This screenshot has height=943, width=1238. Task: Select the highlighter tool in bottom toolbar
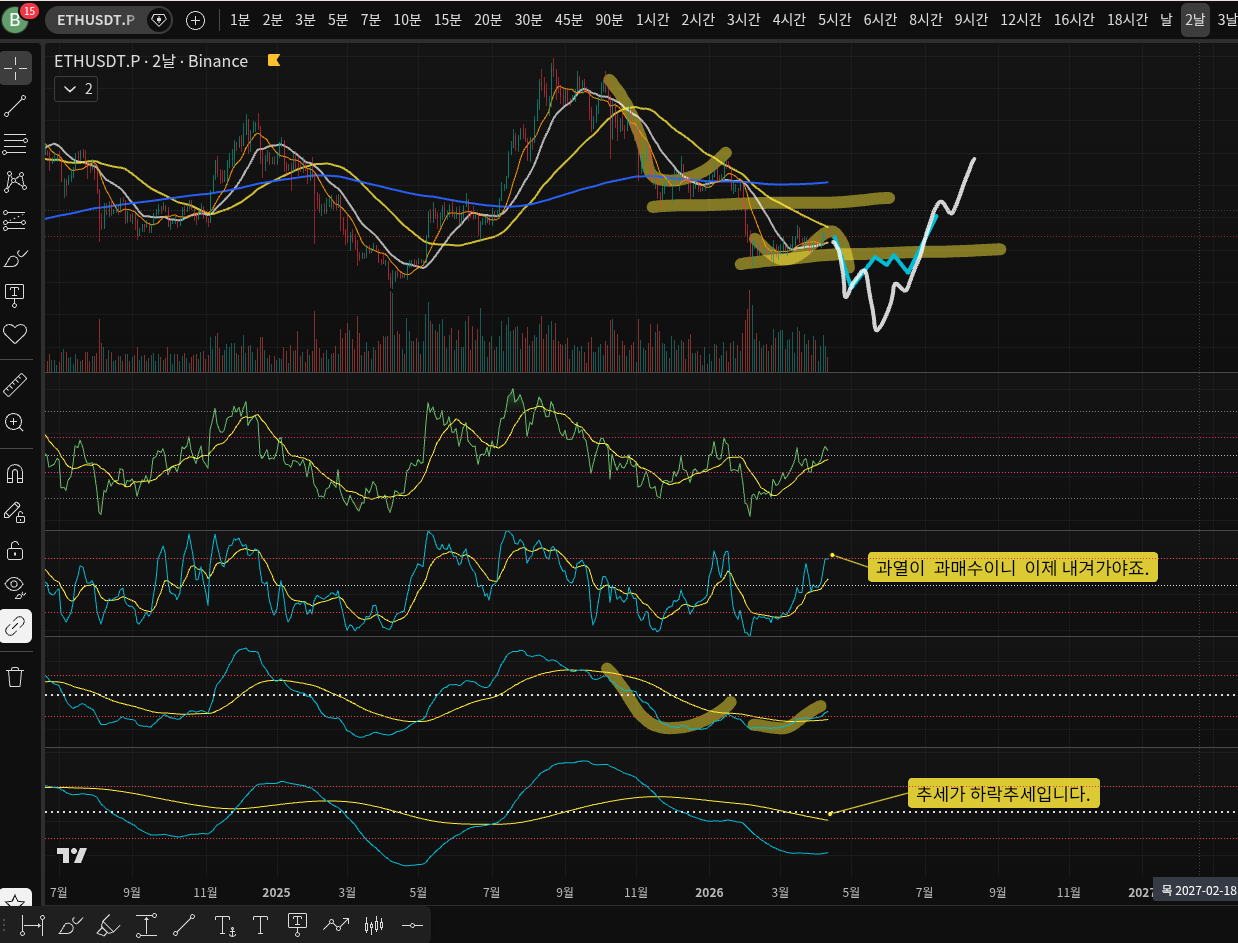click(x=108, y=926)
